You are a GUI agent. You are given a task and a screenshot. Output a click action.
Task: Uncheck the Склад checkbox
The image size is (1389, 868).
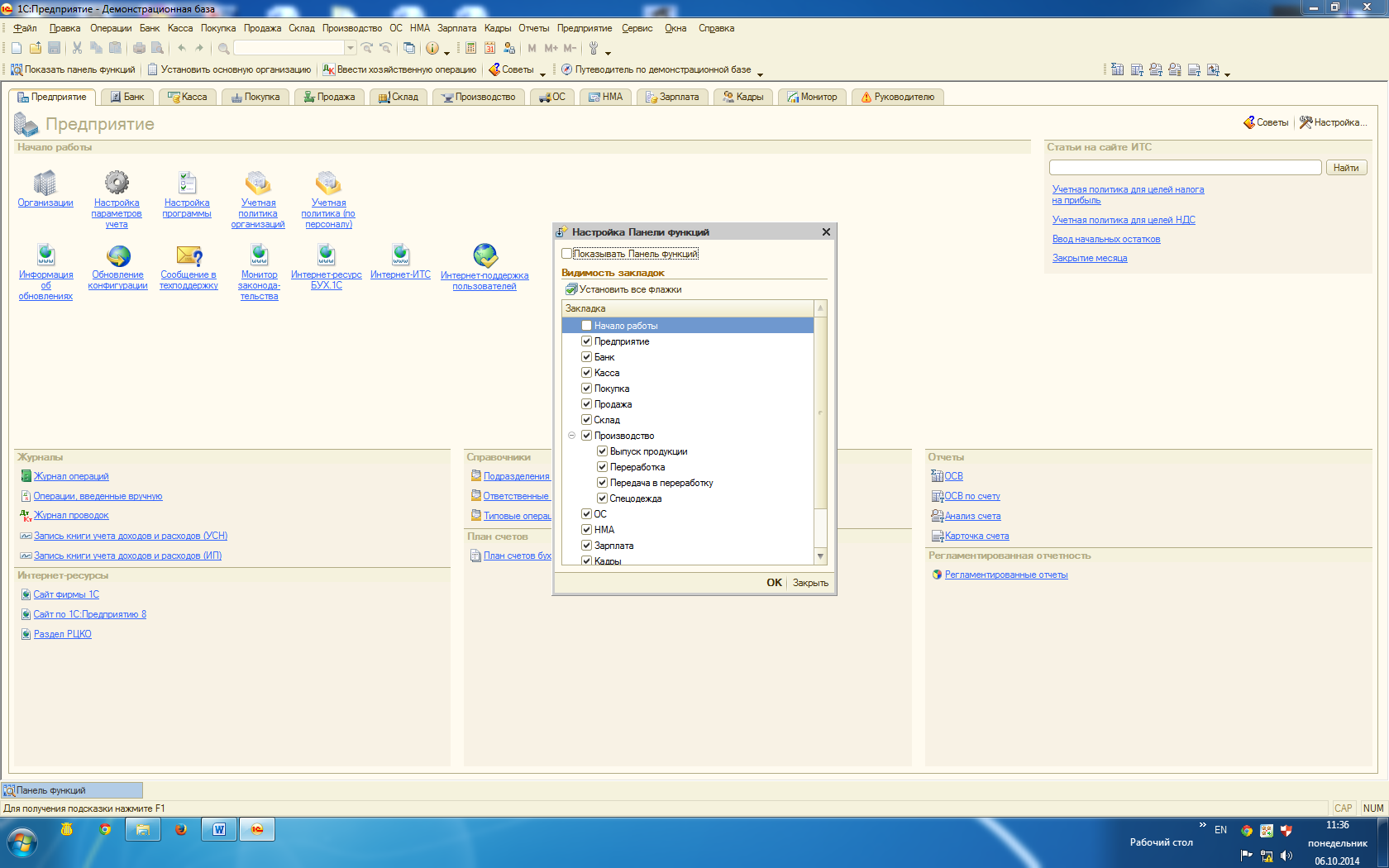pos(586,420)
